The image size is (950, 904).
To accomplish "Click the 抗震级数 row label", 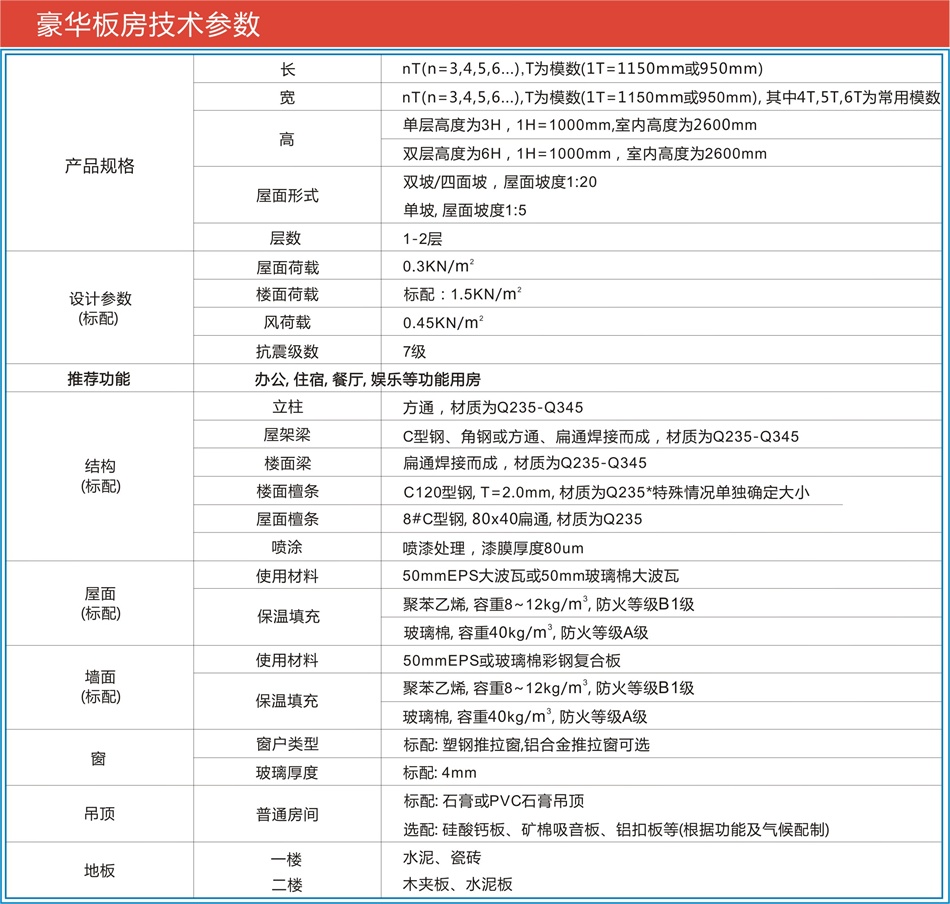I will [287, 351].
